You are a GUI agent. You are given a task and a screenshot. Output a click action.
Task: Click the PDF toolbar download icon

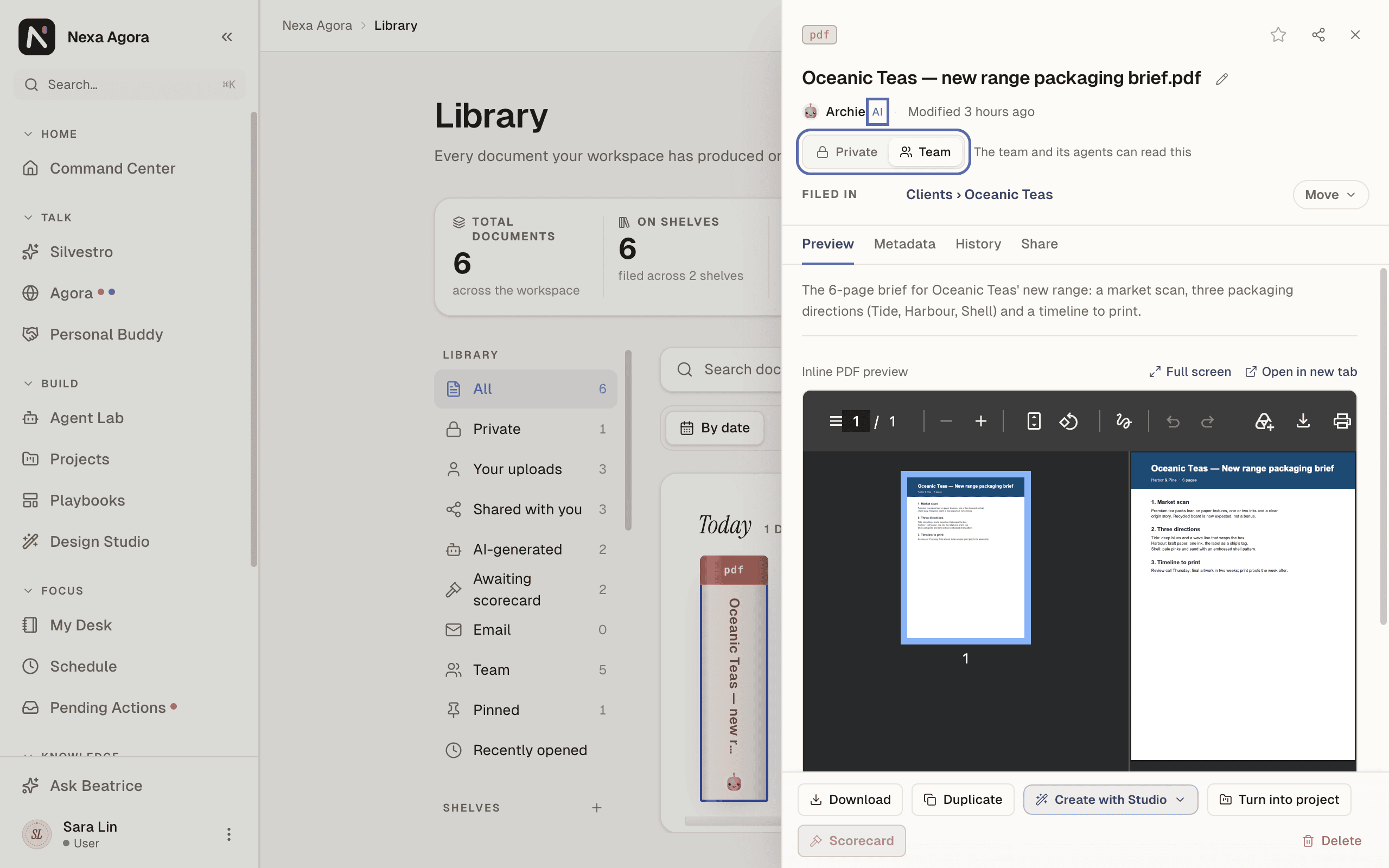click(1303, 422)
